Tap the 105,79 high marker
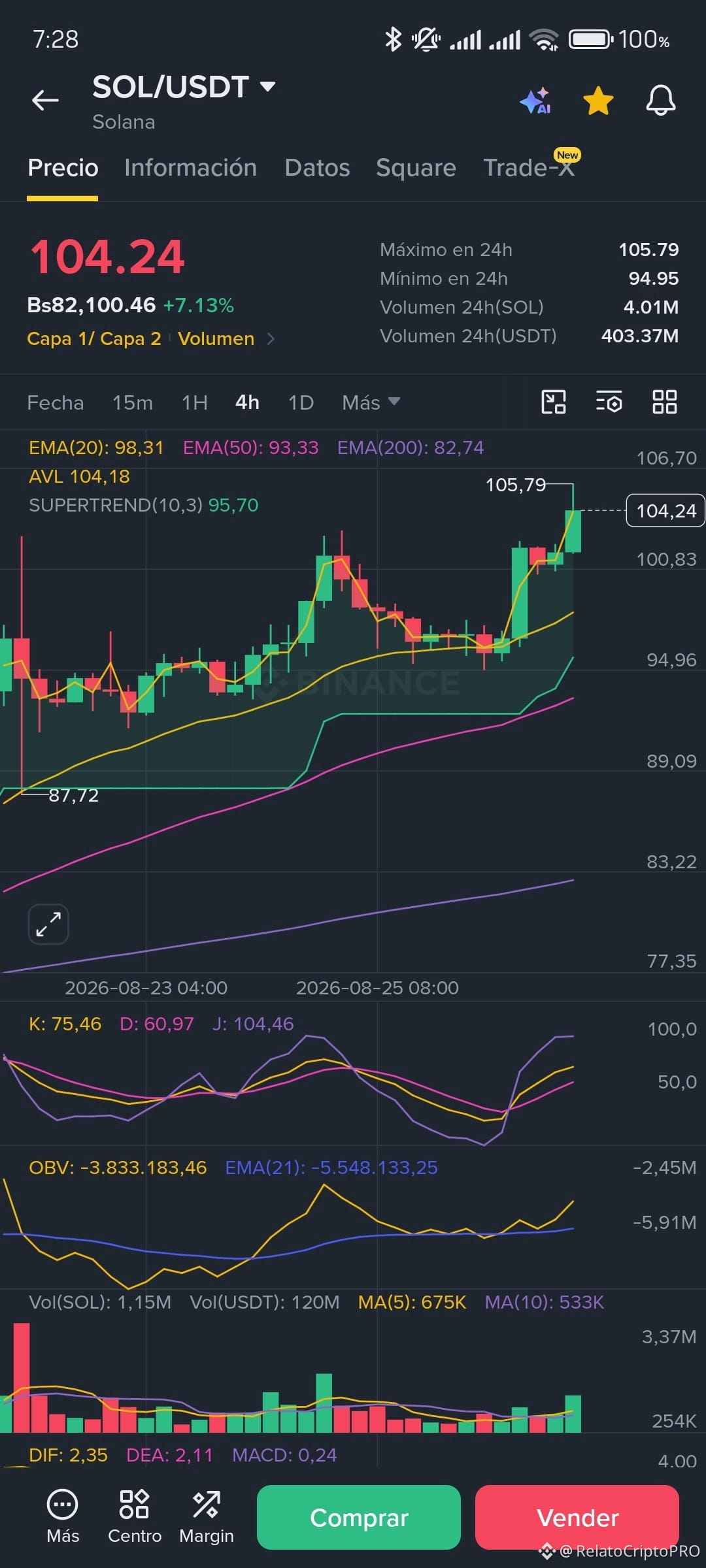706x1568 pixels. click(x=515, y=485)
